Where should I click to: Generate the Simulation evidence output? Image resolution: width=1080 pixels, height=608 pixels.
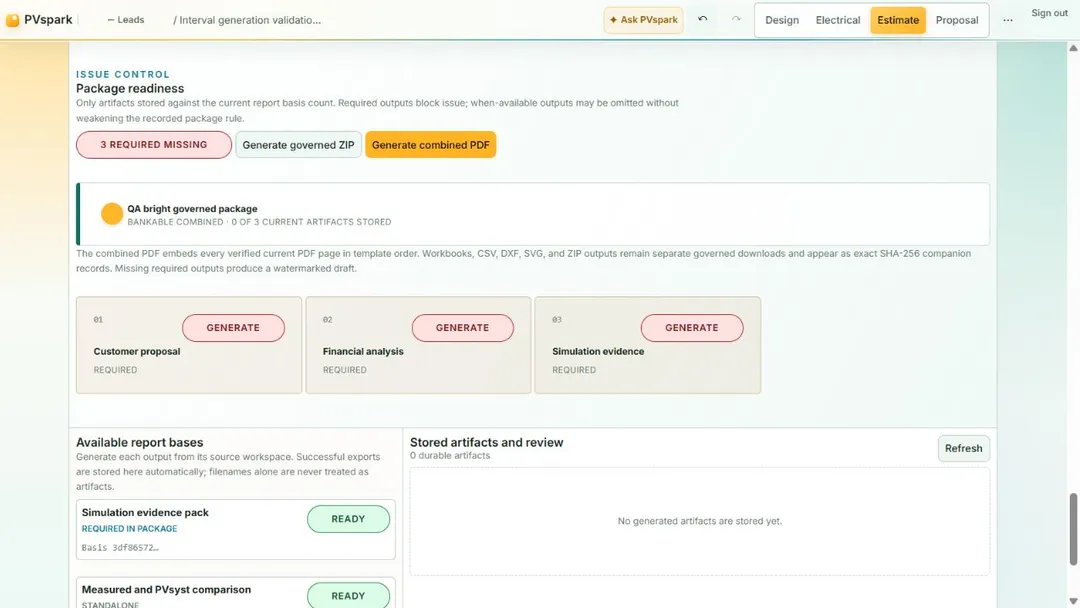click(x=692, y=328)
